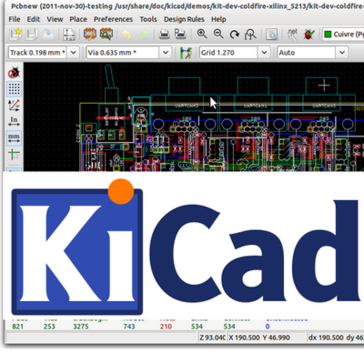Screen dimensions: 364x364
Task: Open the Edit menu
Action: click(x=33, y=19)
